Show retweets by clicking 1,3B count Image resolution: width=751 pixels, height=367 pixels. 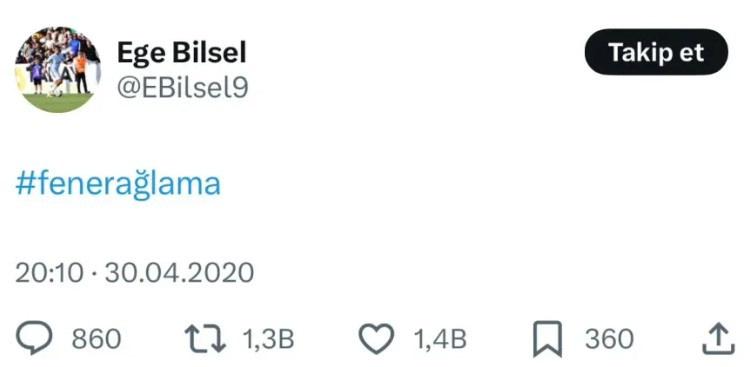[x=268, y=339]
